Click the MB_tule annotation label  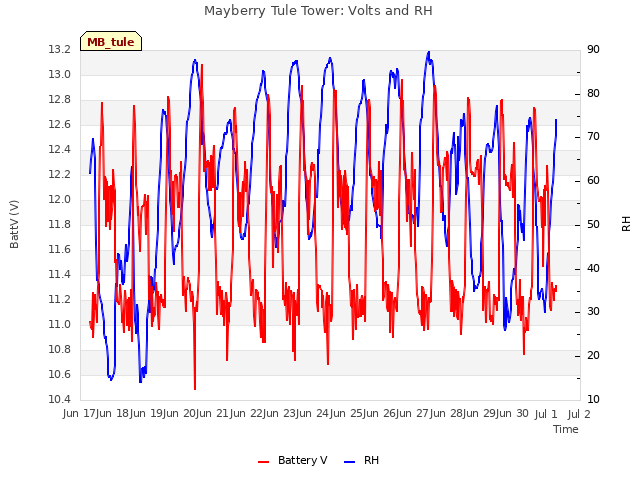[x=111, y=42]
